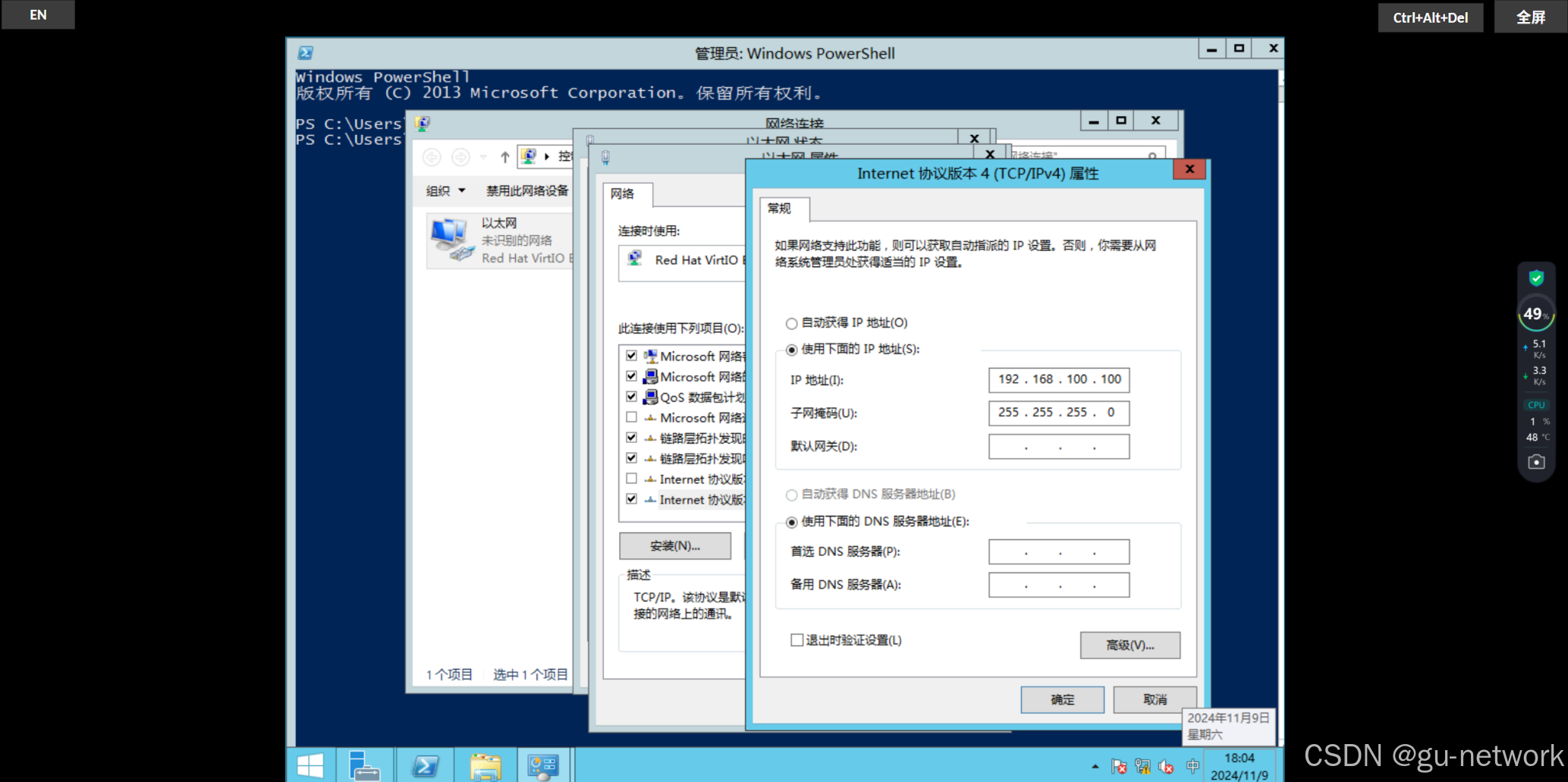The image size is (1568, 782).
Task: Open recent locations dropdown arrow
Action: coord(483,157)
